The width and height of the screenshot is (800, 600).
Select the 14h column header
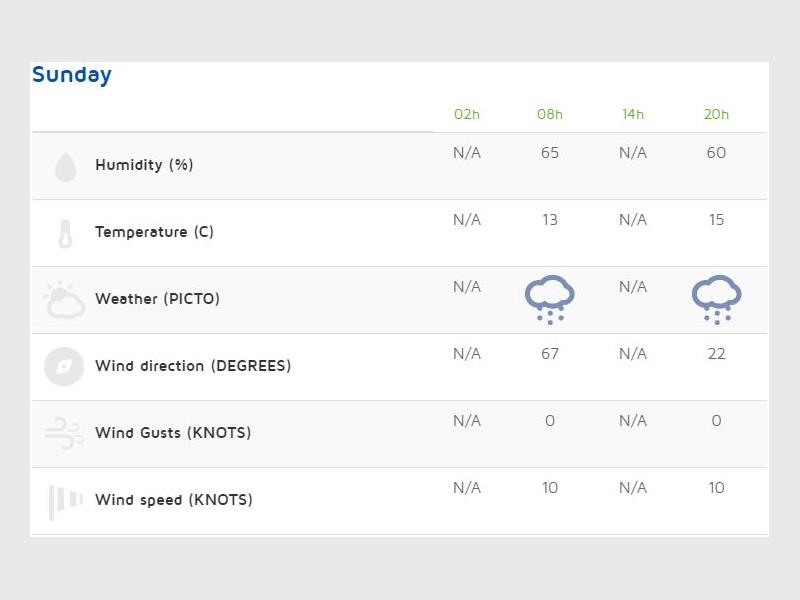click(633, 114)
